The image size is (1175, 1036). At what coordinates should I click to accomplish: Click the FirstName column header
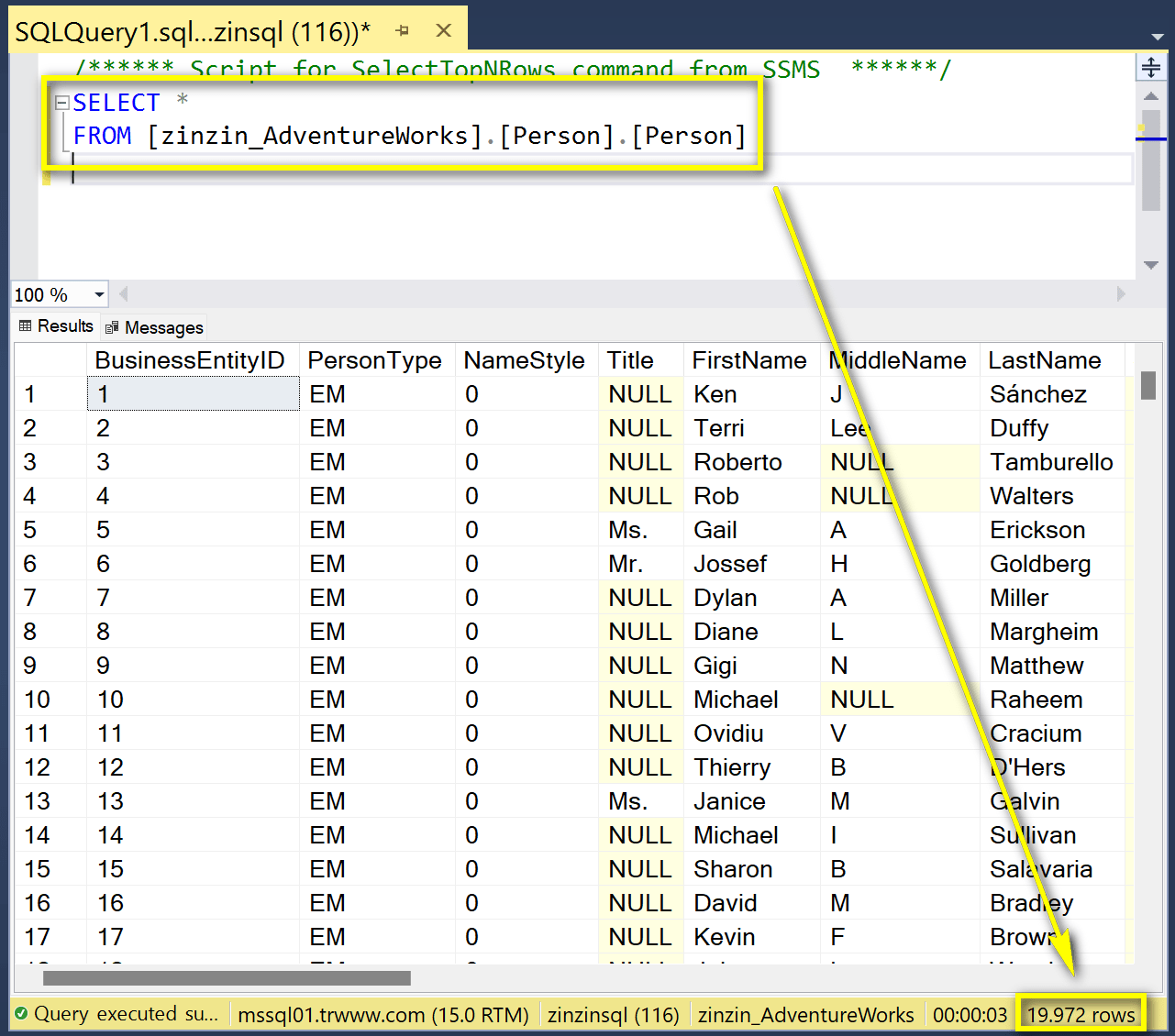(x=752, y=360)
